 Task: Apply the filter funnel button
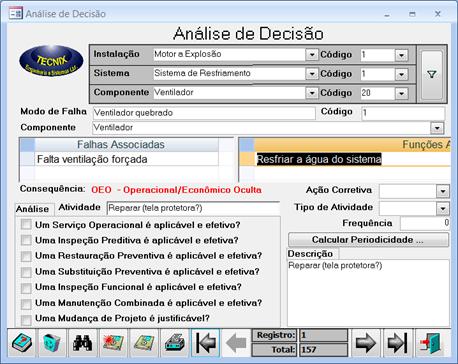coord(432,75)
